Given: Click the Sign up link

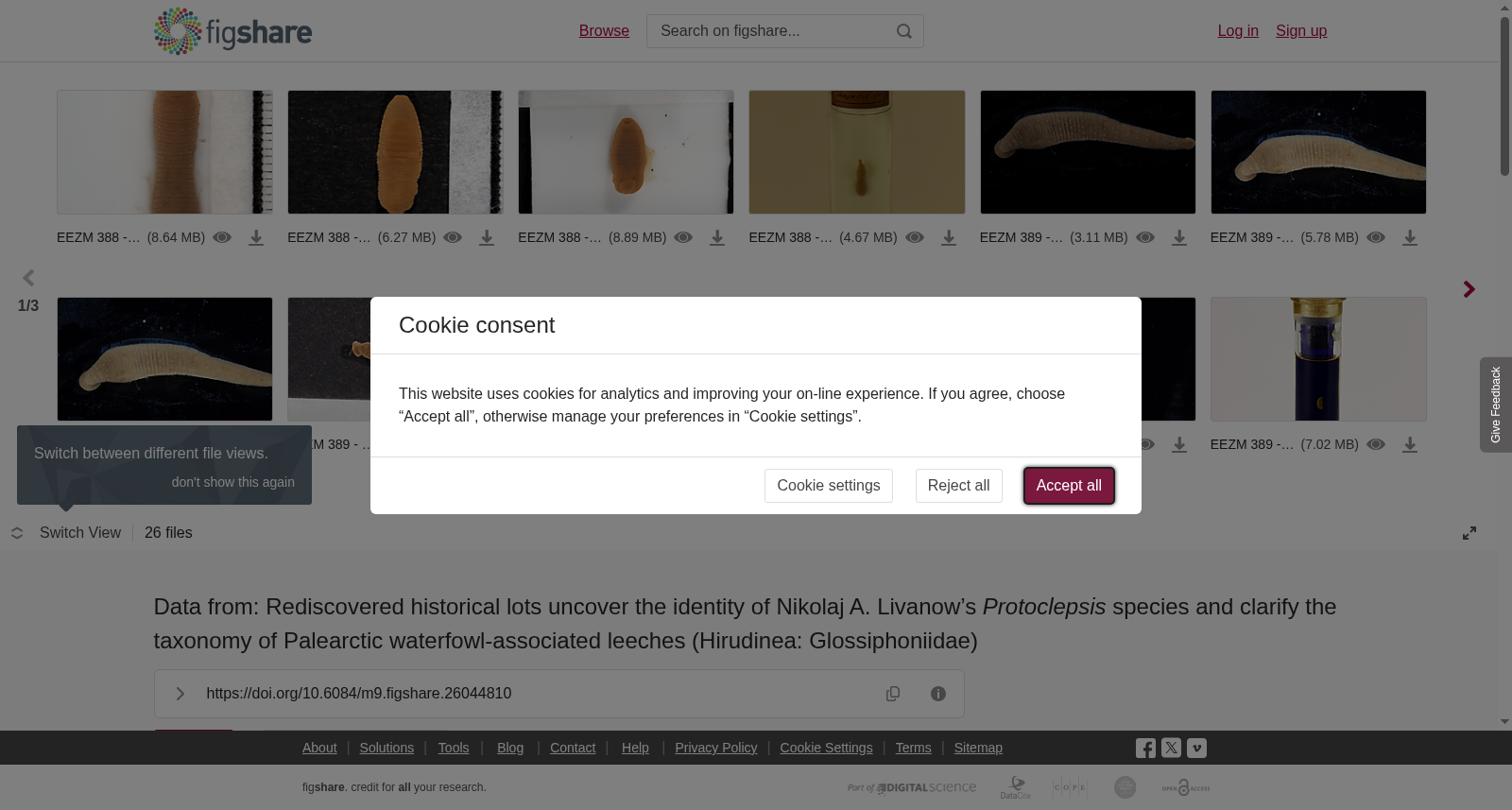Looking at the screenshot, I should click(x=1301, y=31).
